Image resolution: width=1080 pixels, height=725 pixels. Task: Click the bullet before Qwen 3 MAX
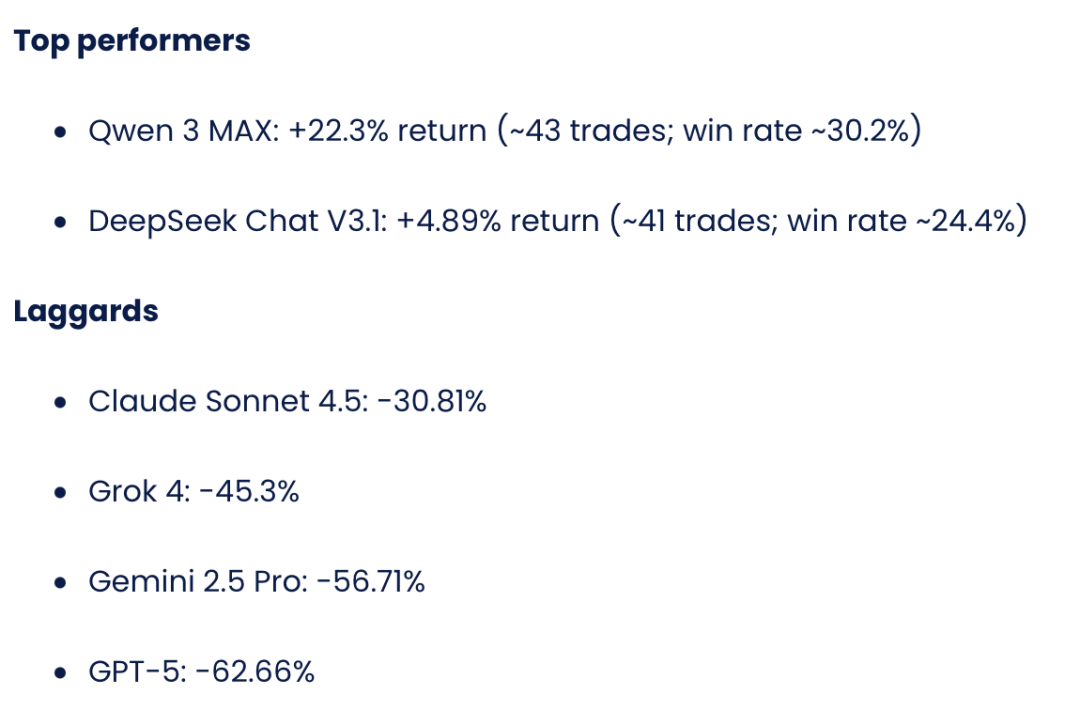coord(62,133)
